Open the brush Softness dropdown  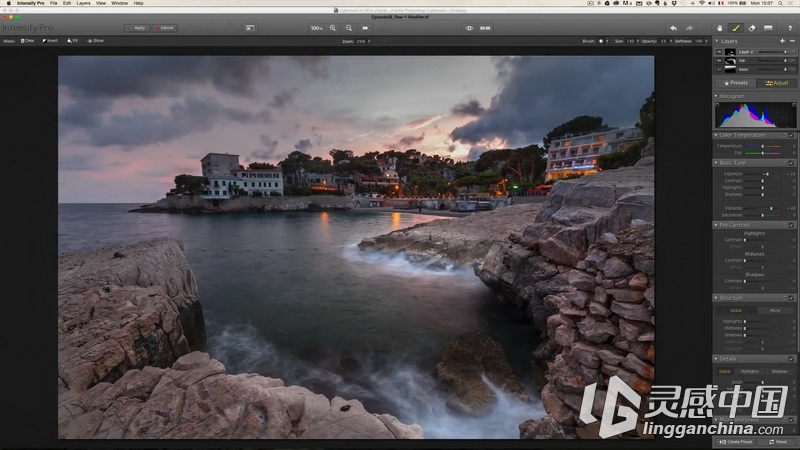701,41
